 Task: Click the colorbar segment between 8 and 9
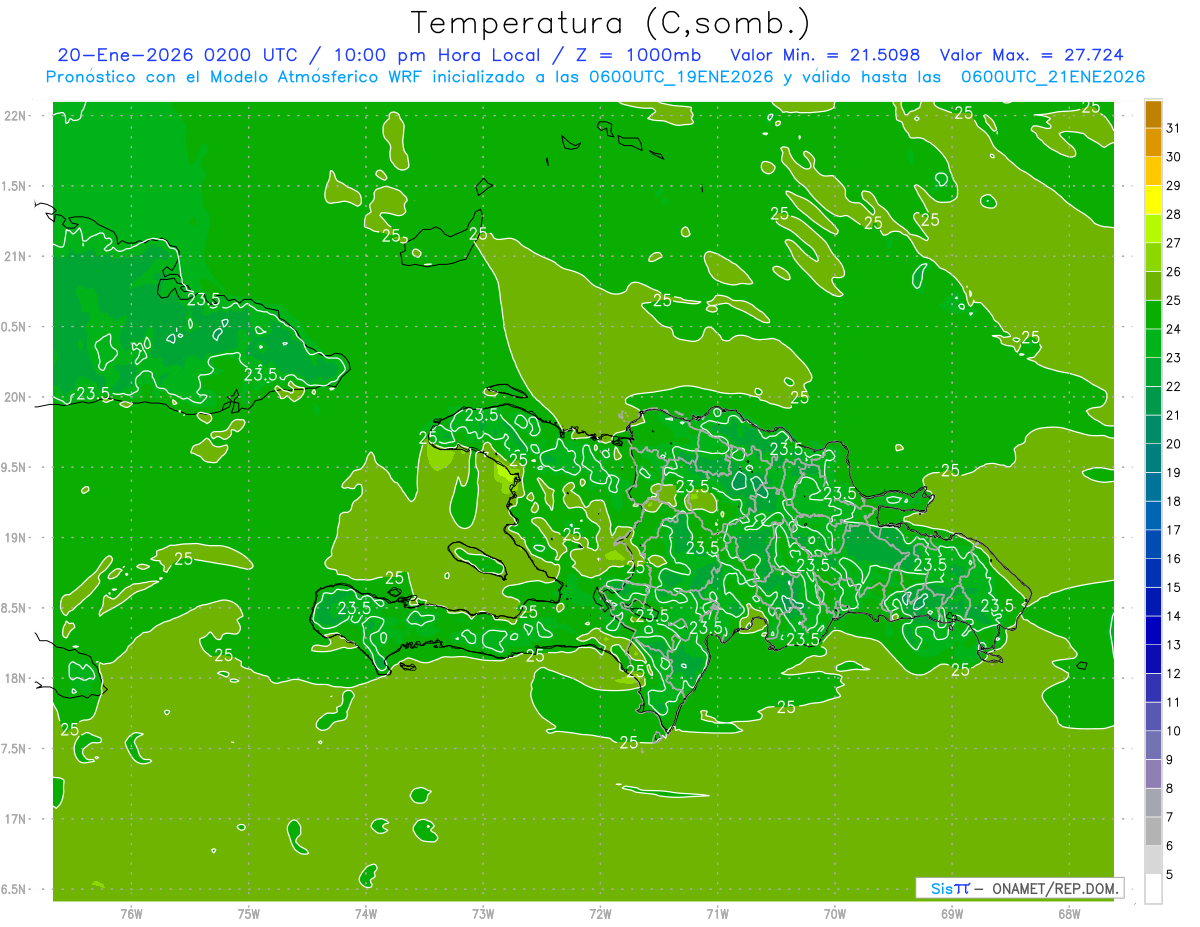pos(1153,774)
